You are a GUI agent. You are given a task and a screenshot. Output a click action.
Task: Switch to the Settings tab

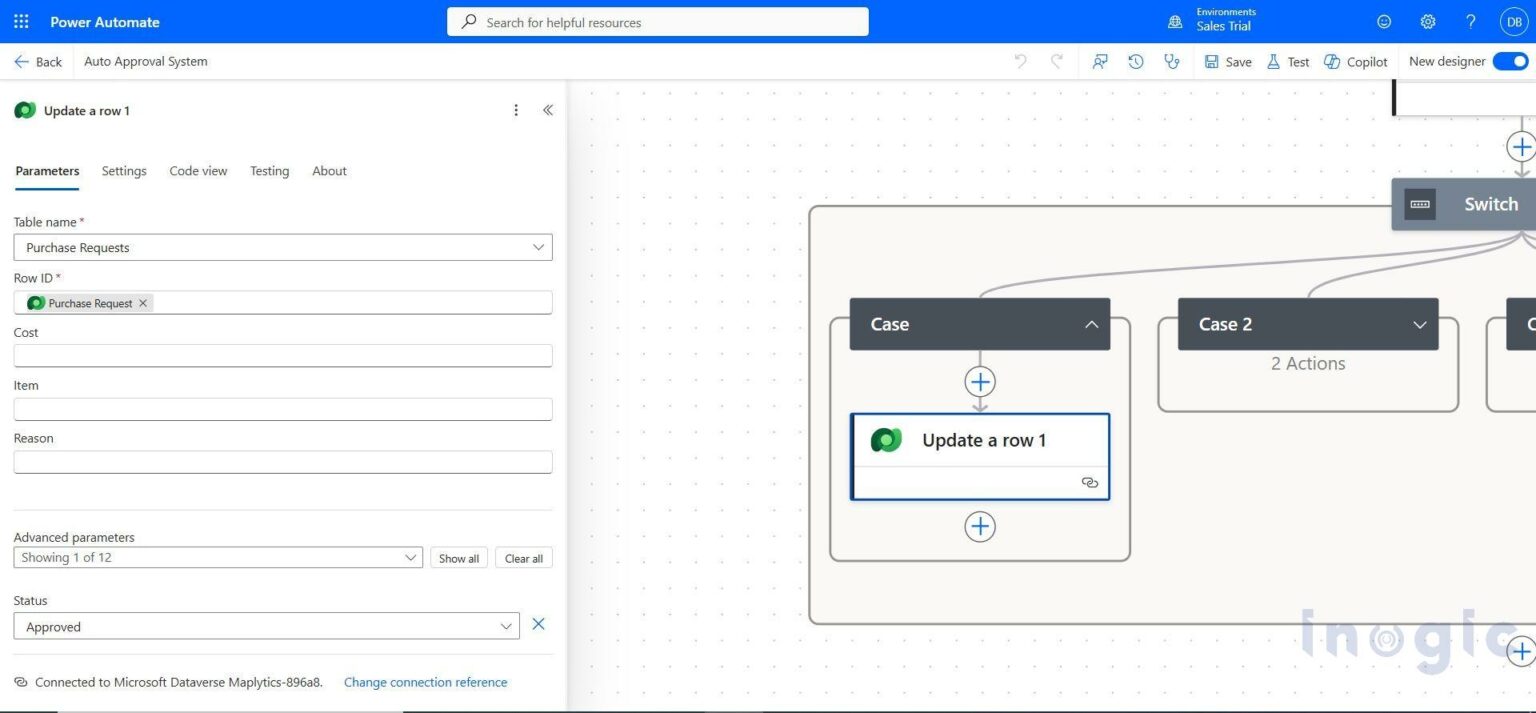coord(124,171)
